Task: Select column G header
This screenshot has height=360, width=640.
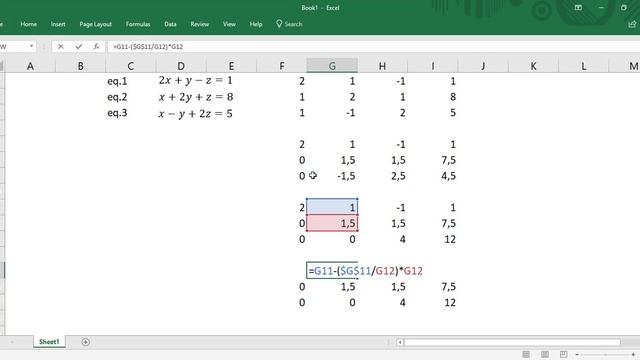Action: click(x=332, y=66)
